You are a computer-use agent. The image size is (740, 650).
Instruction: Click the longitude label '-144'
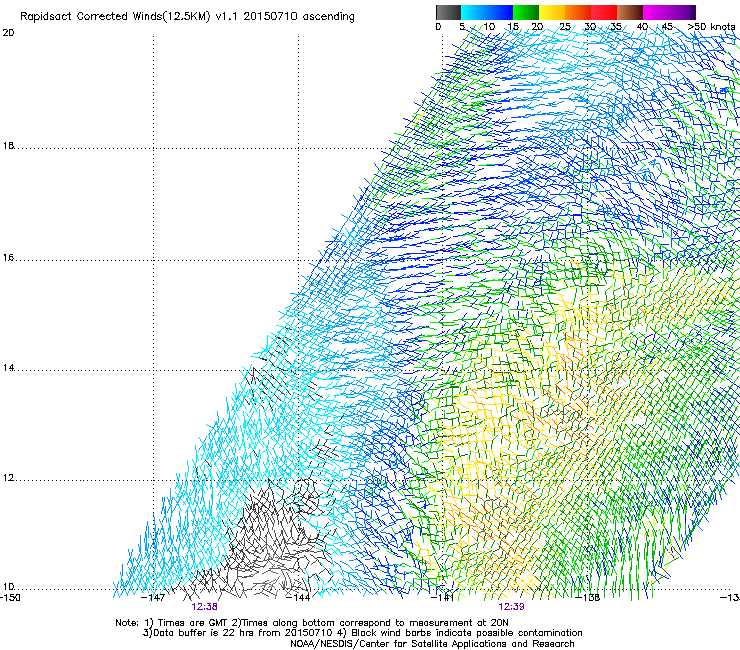click(x=298, y=598)
